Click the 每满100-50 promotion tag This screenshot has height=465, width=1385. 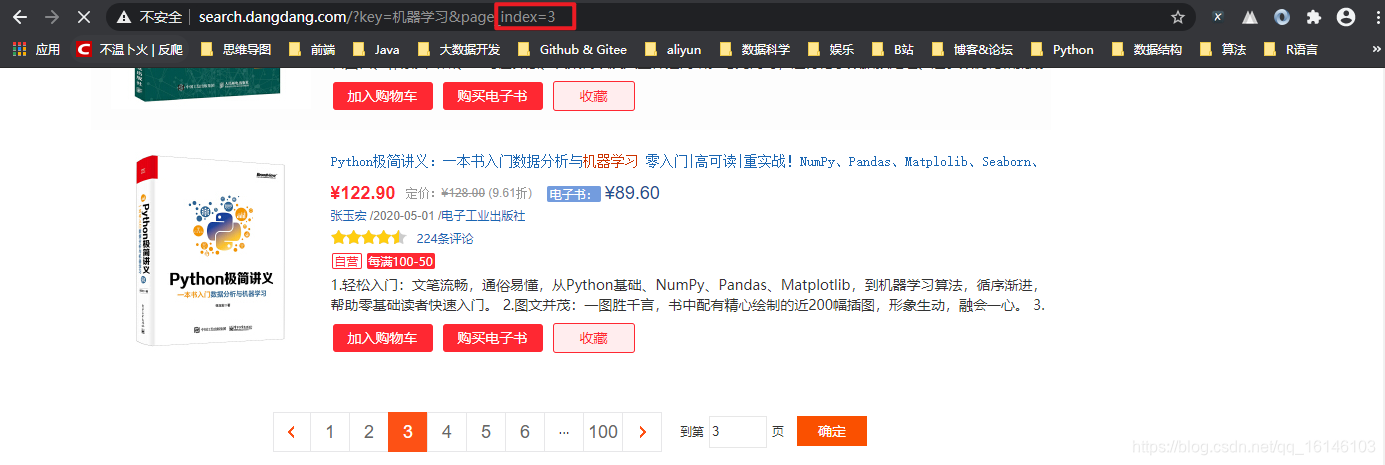coord(400,261)
